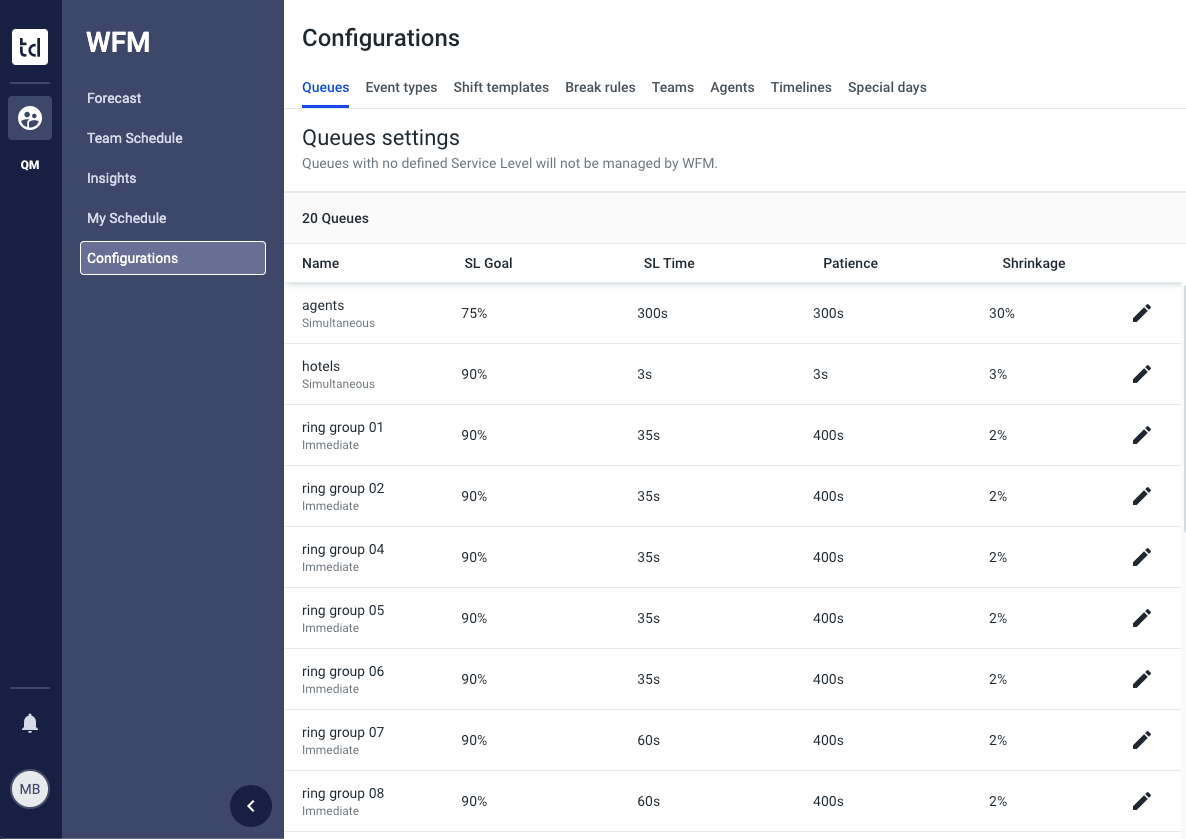Open the Special days tab
This screenshot has width=1186, height=839.
pos(887,88)
